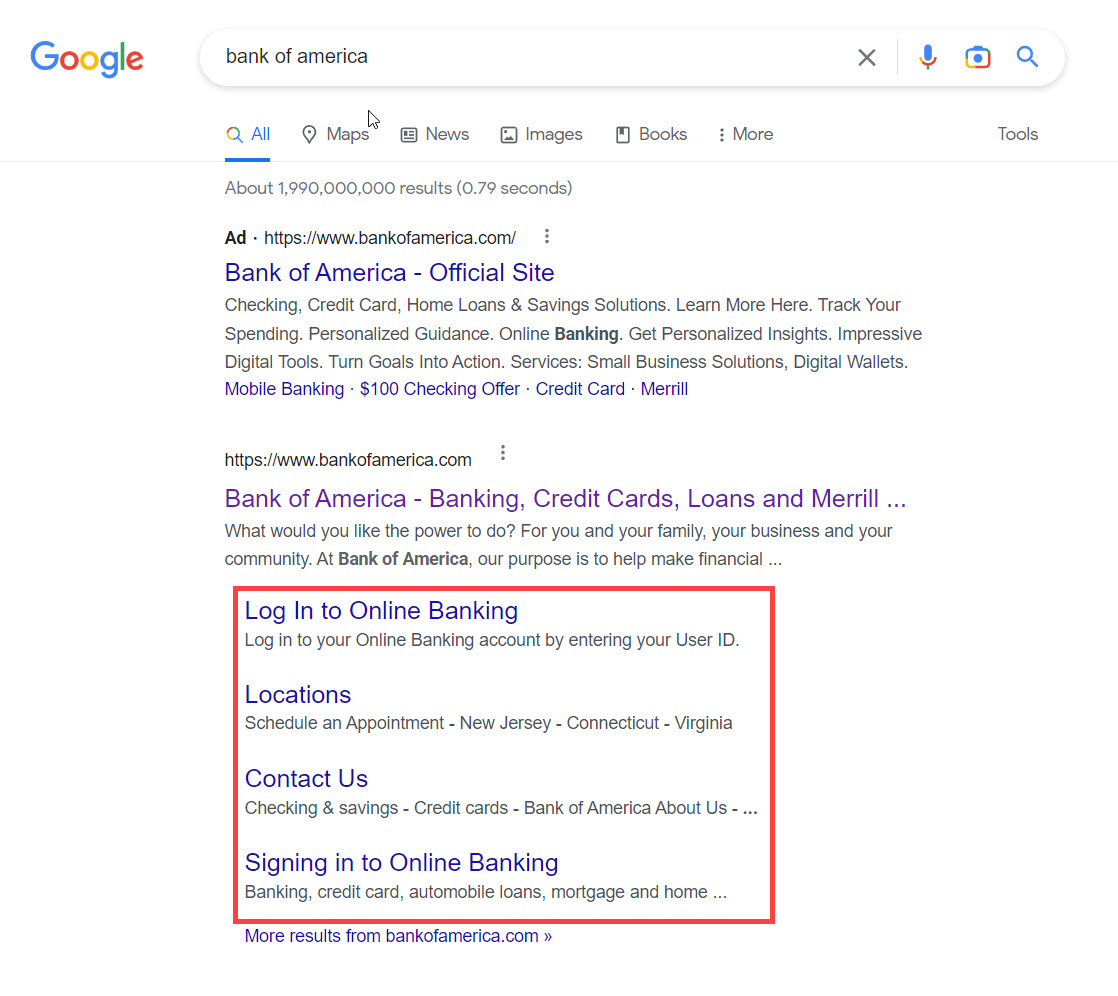Switch to the Books tab

click(651, 134)
